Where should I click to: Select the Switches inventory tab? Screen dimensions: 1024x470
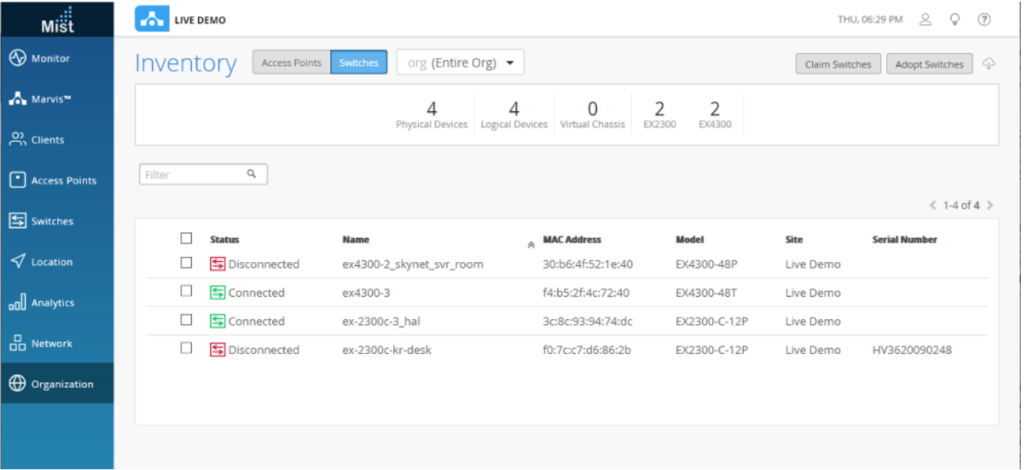coord(359,63)
